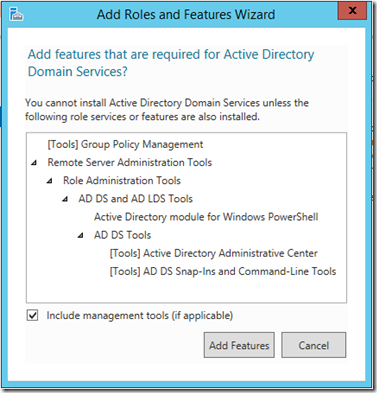Select Active Directory module for Windows PowerShell
Image resolution: width=377 pixels, height=393 pixels.
(206, 217)
